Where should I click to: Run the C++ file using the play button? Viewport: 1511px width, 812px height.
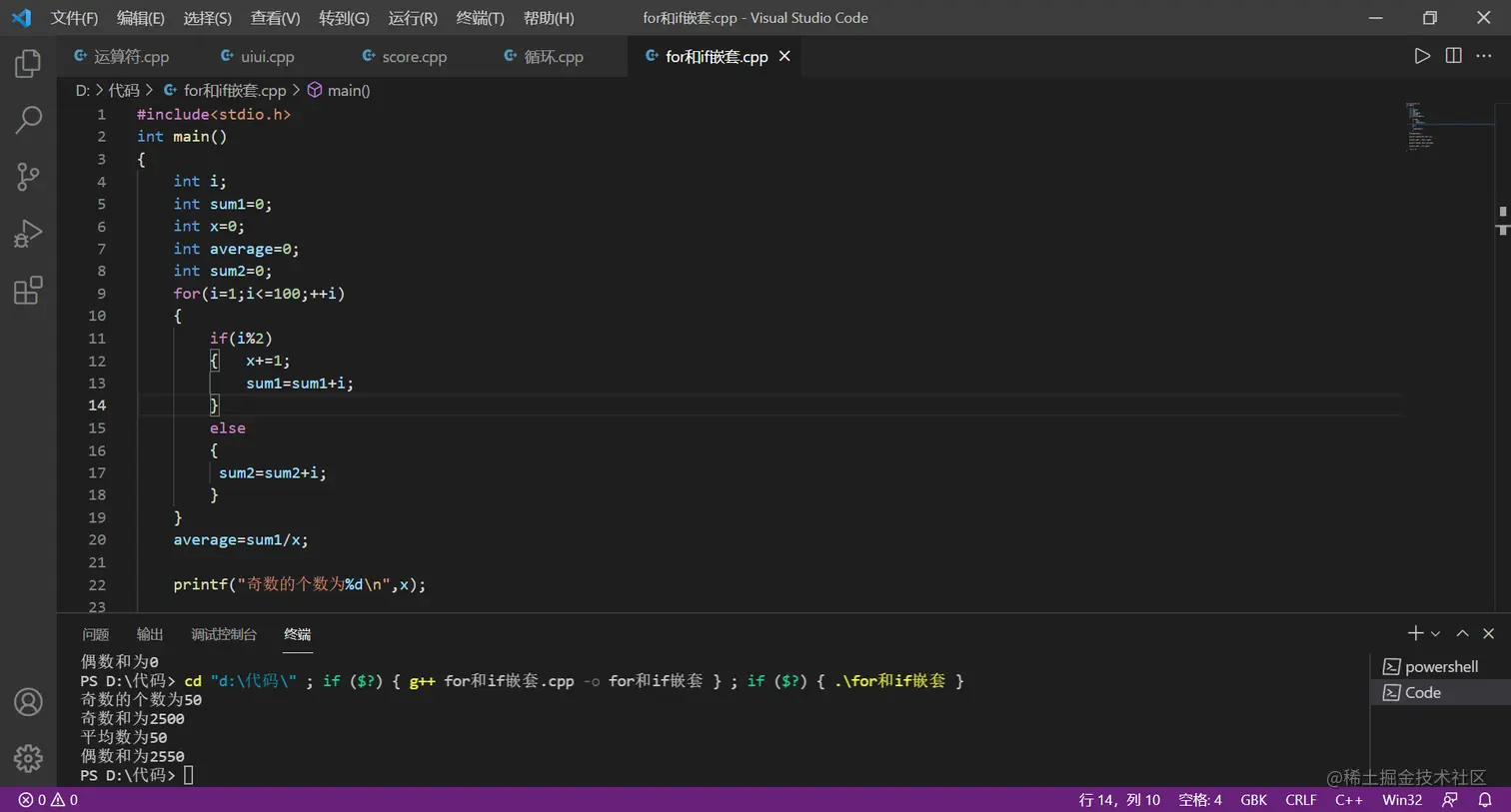(1423, 56)
